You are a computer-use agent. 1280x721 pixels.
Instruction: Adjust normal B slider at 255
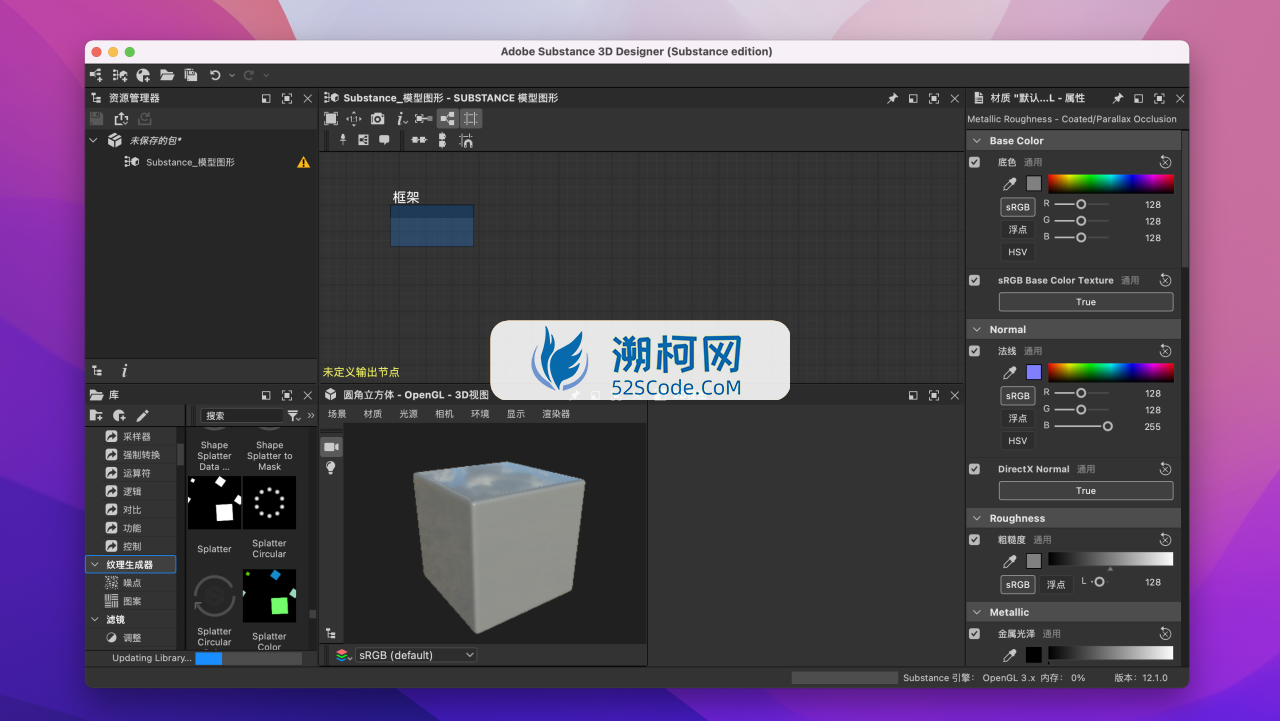coord(1107,426)
